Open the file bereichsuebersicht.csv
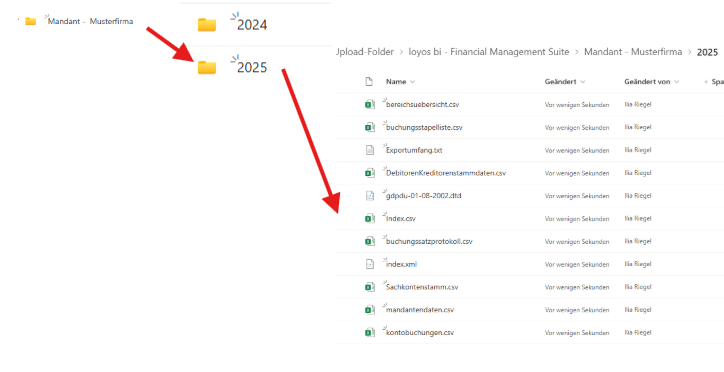This screenshot has height=372, width=724. (x=422, y=105)
